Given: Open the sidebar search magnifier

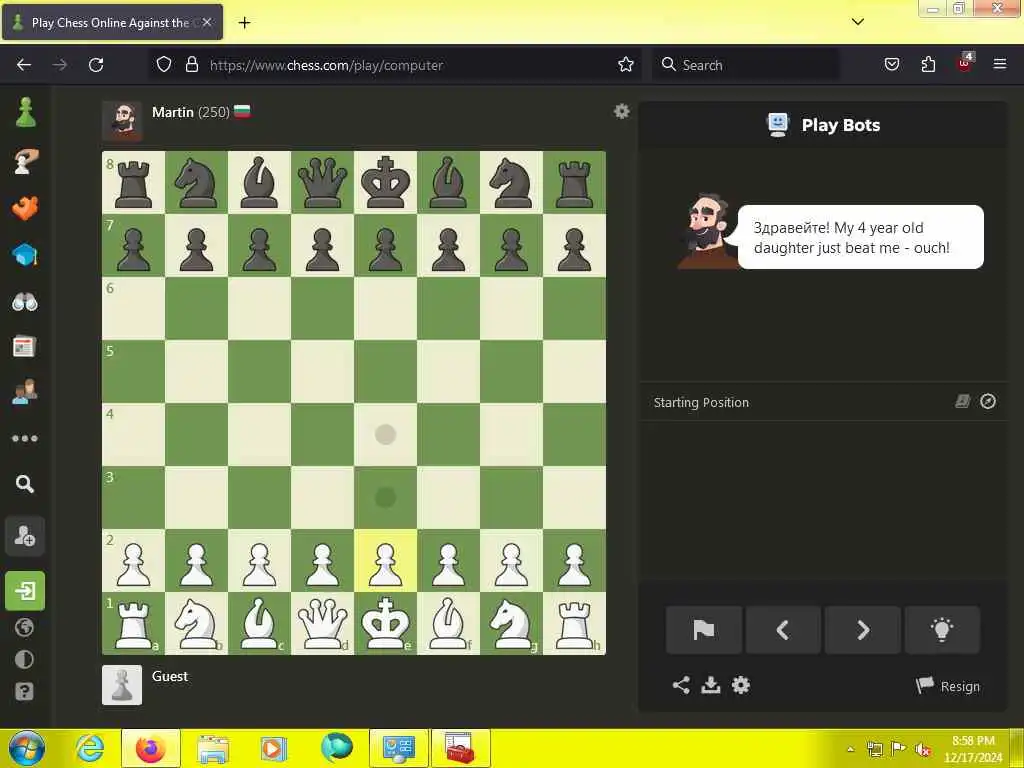Looking at the screenshot, I should (x=25, y=484).
